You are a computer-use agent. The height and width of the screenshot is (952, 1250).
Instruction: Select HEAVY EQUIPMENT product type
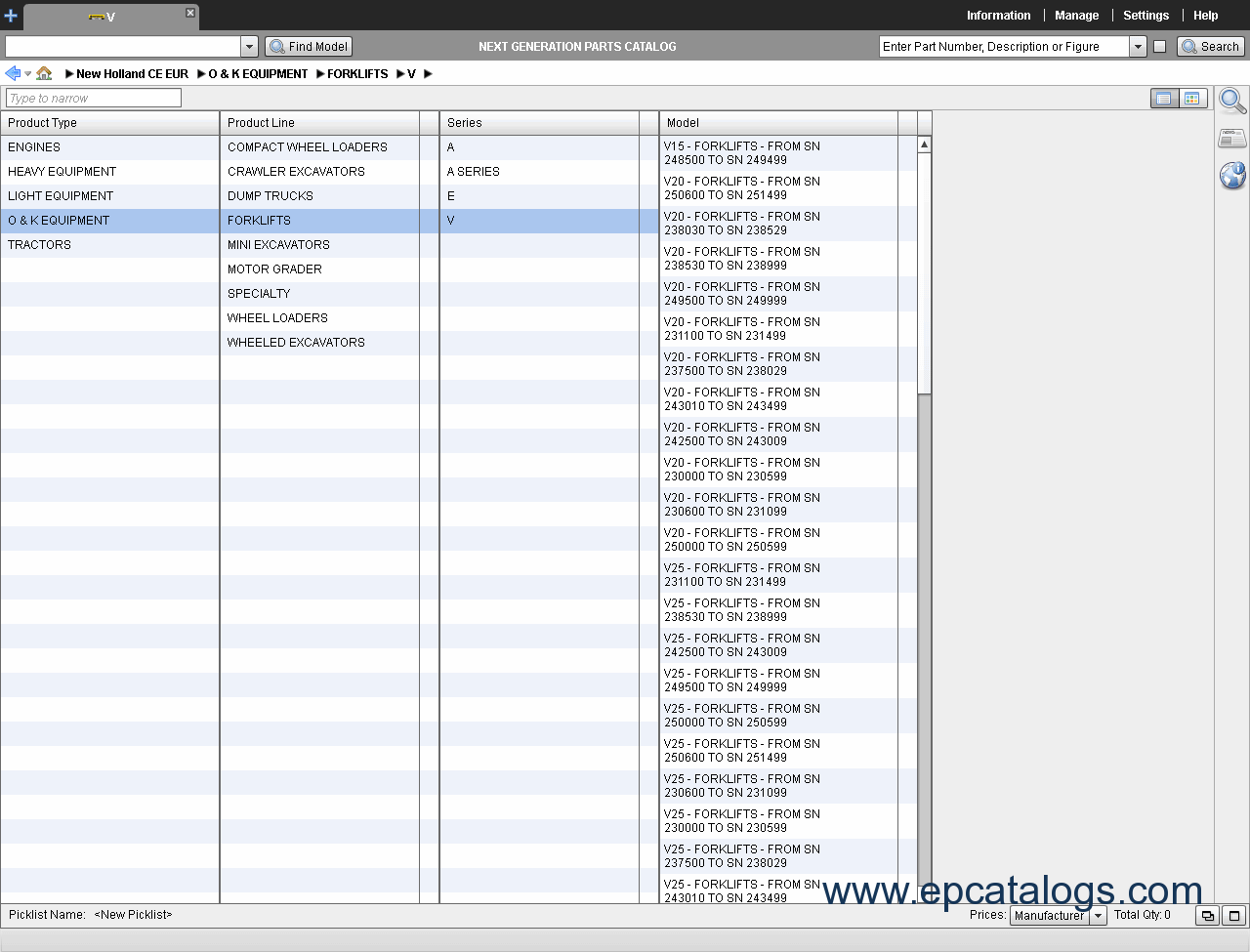point(109,172)
